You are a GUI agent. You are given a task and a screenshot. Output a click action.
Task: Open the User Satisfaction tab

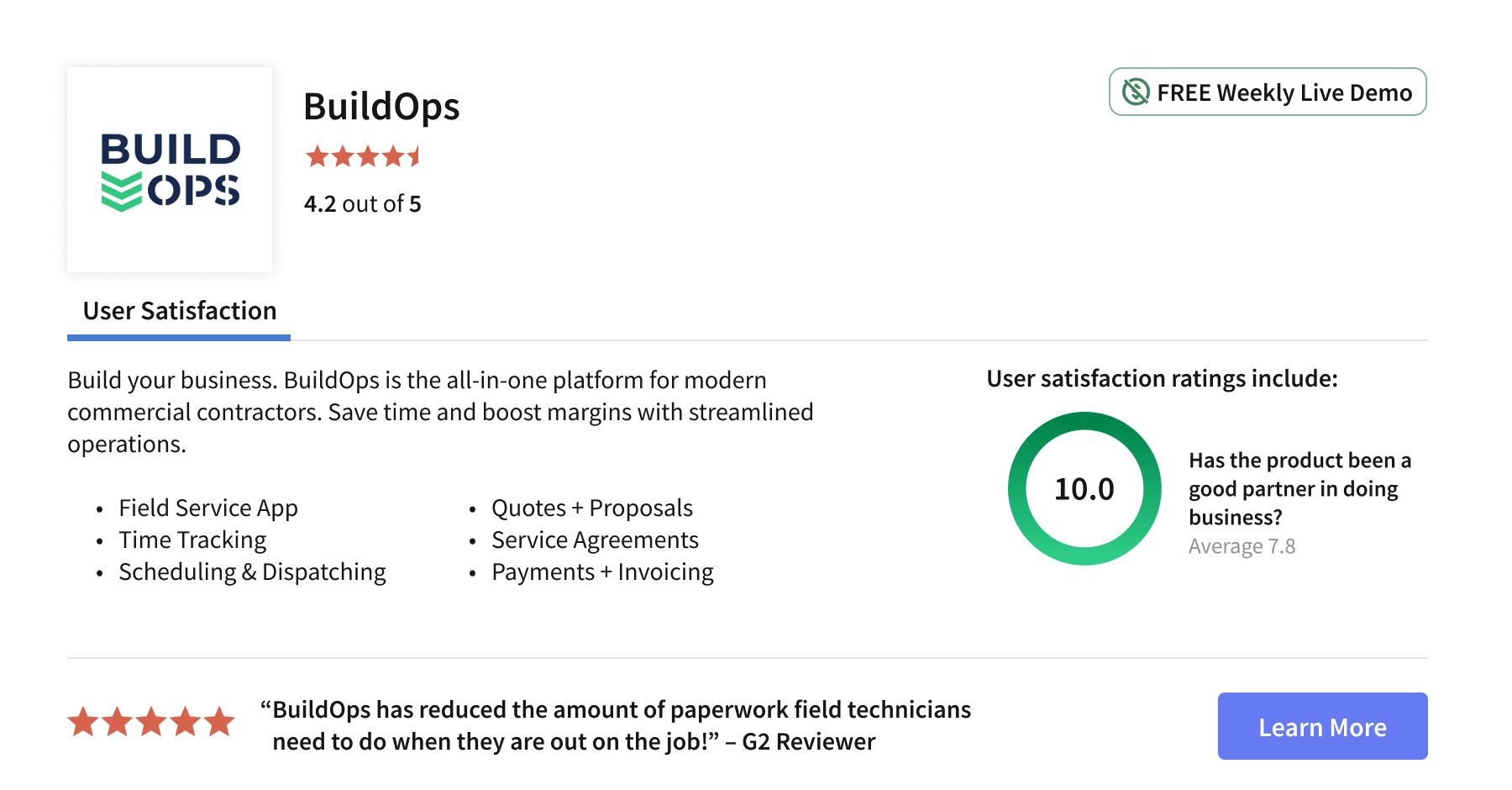178,311
